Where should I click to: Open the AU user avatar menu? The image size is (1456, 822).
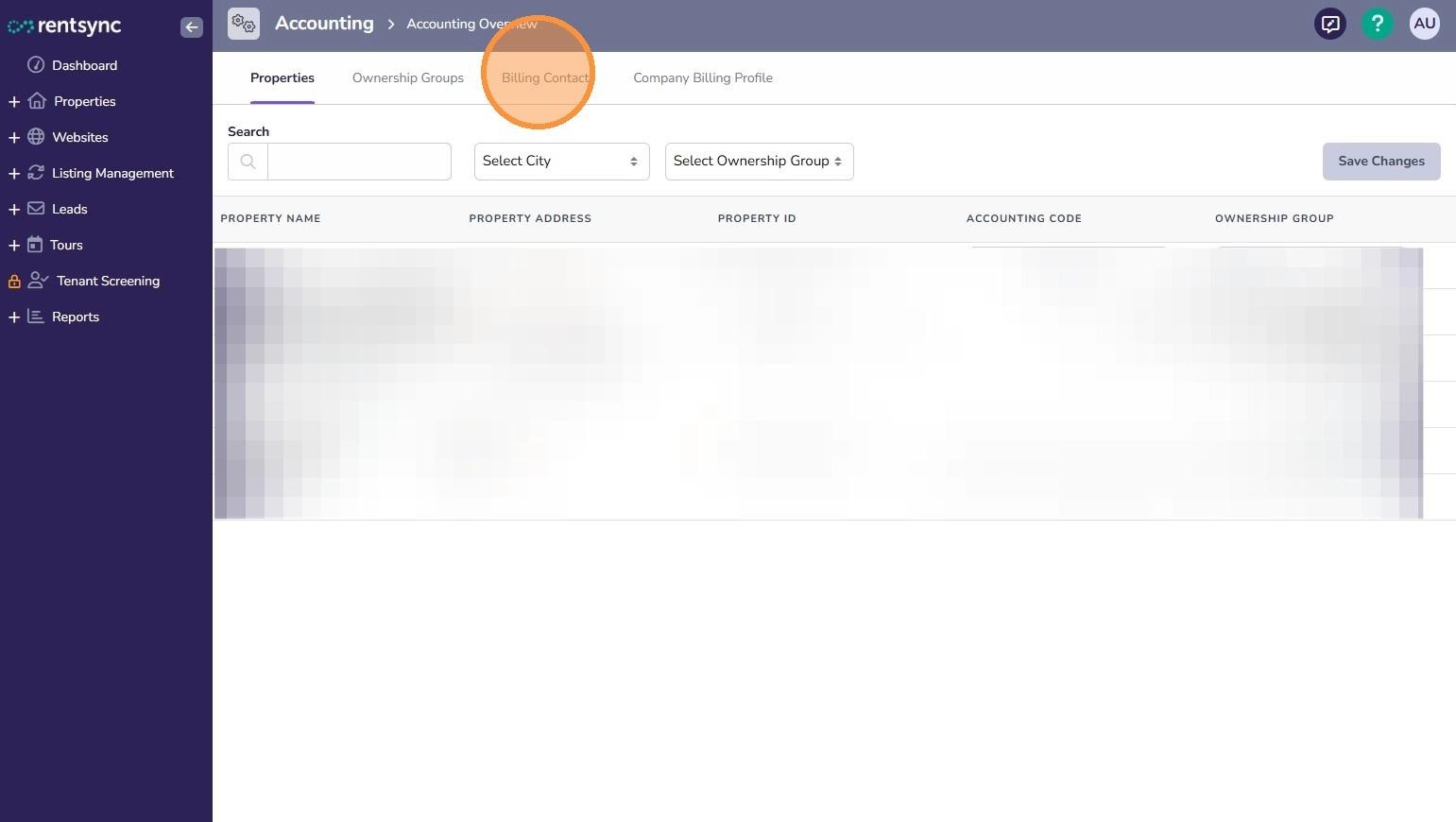(1425, 24)
